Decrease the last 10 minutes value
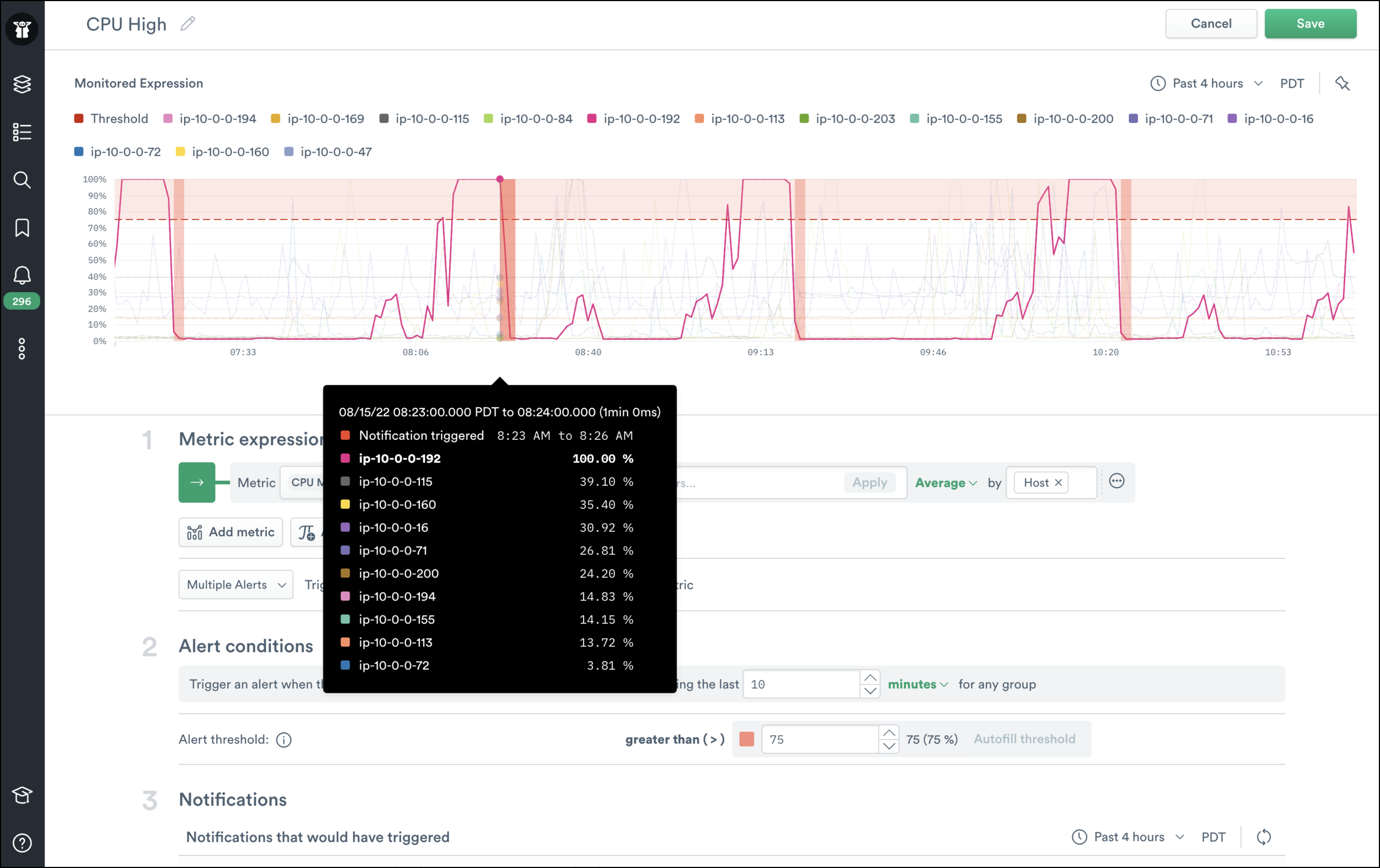Image resolution: width=1380 pixels, height=868 pixels. pyautogui.click(x=870, y=691)
